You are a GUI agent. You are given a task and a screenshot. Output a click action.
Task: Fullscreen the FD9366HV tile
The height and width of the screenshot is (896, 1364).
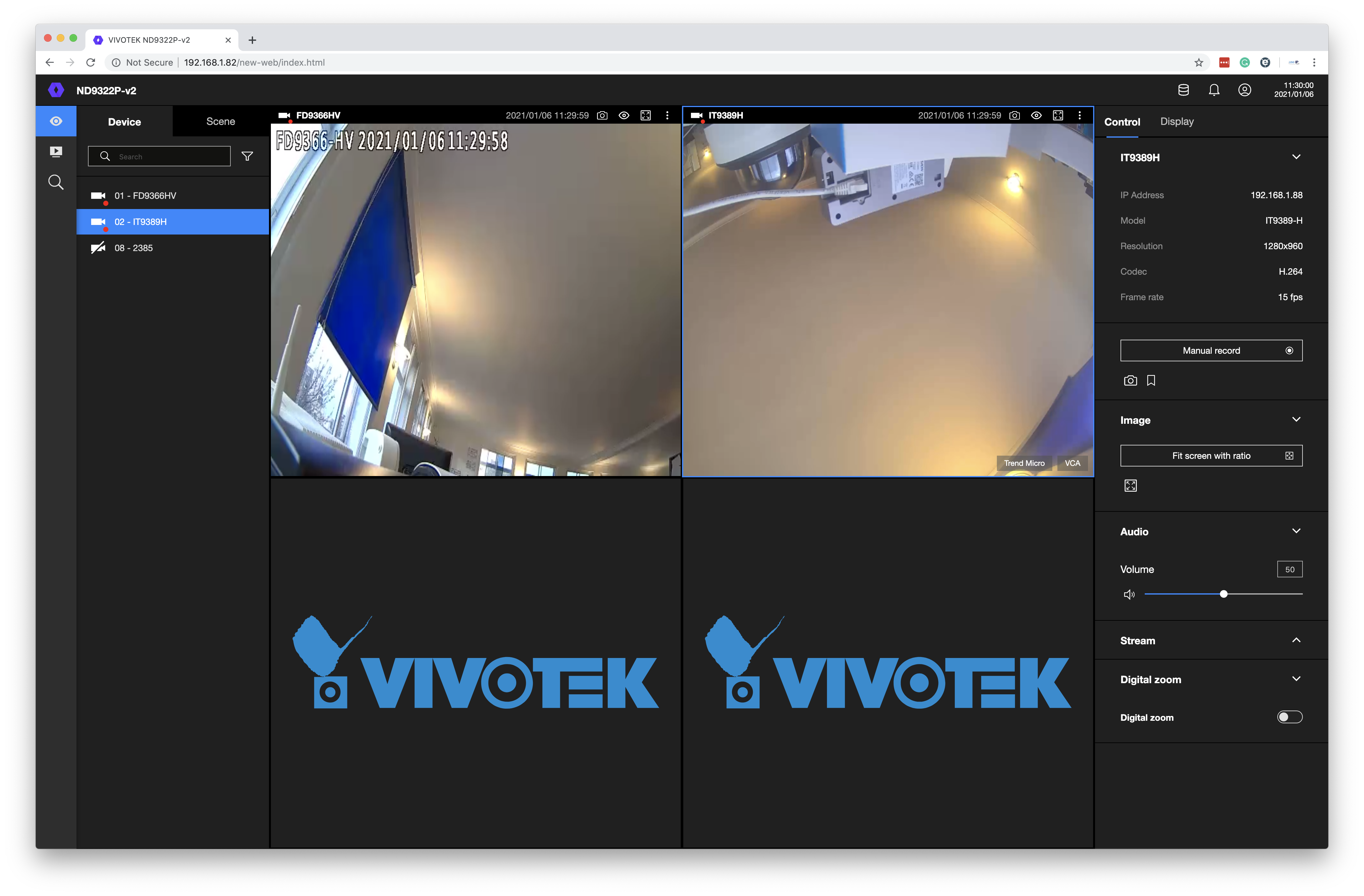tap(645, 116)
